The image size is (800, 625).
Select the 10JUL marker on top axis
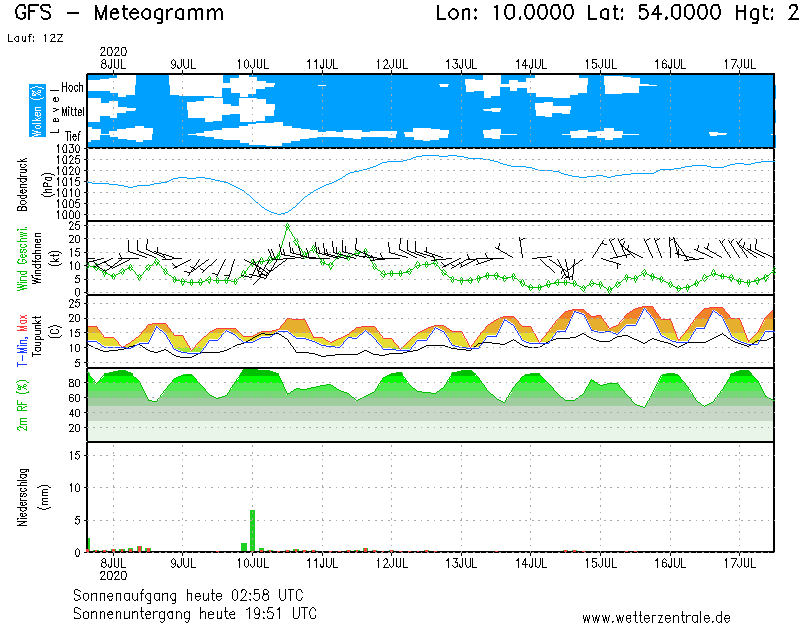point(252,64)
